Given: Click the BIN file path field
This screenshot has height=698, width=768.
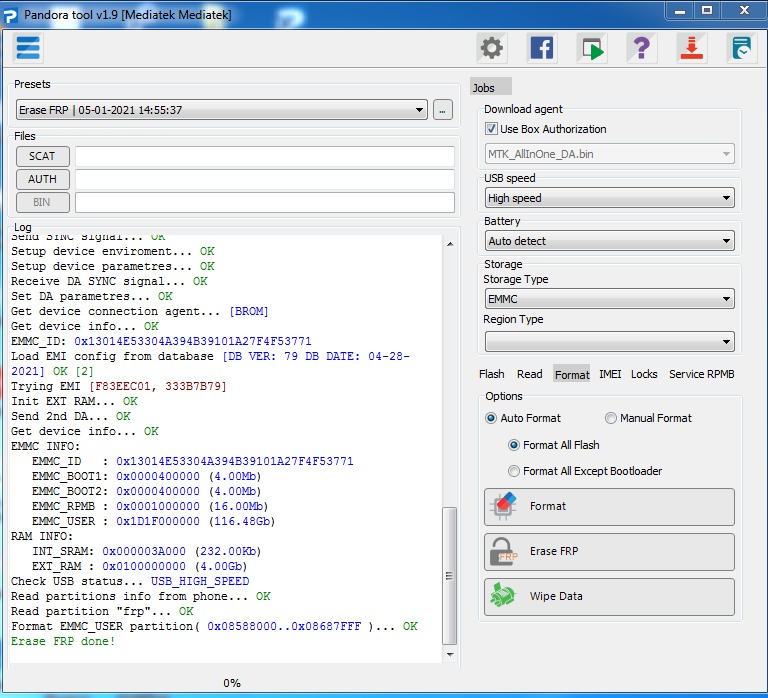Looking at the screenshot, I should 264,202.
